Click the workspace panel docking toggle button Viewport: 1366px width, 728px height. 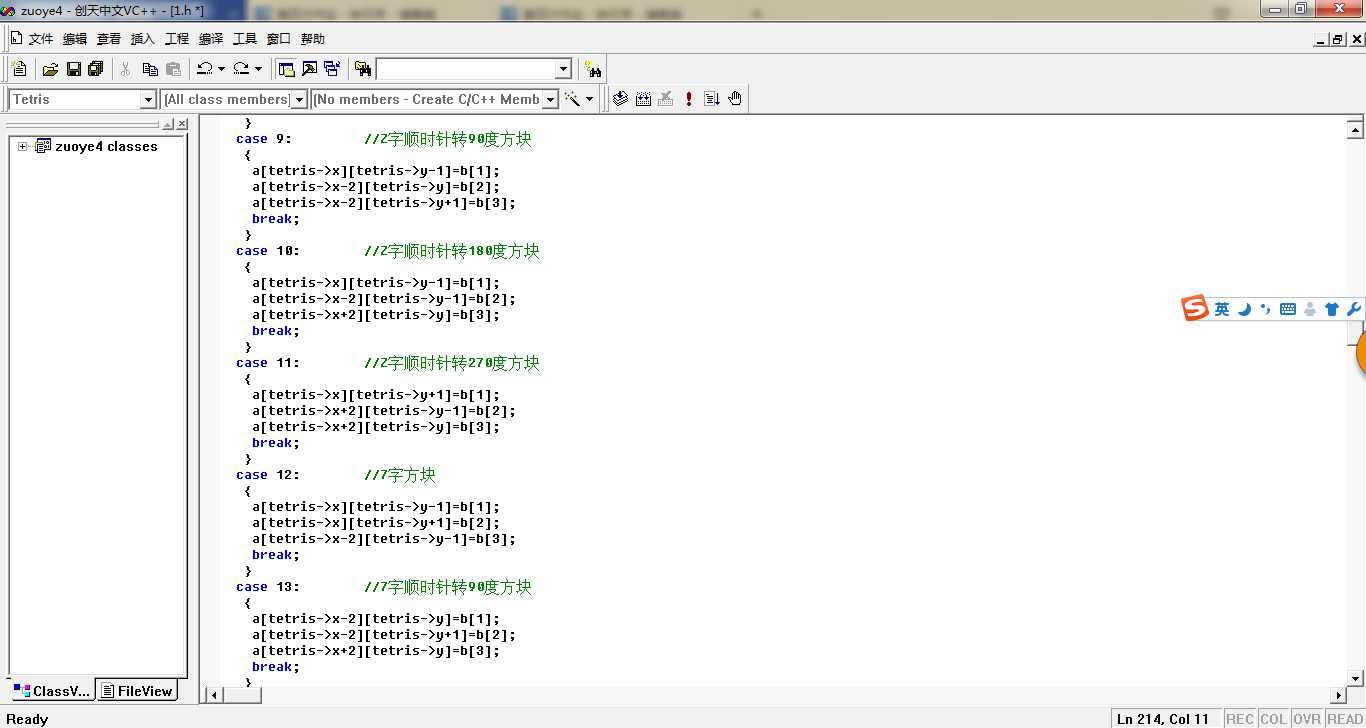[x=168, y=124]
